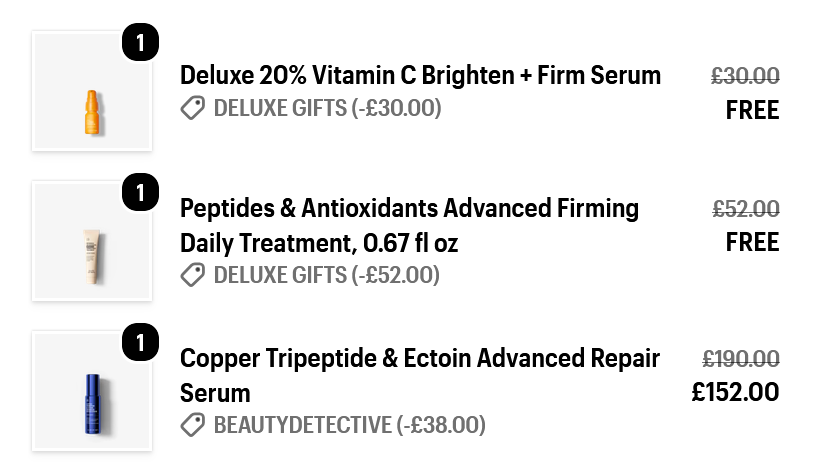Click the tag icon beside DELUXE GIFTS (-£52.00)
Screen dimensions: 821x472
193,275
